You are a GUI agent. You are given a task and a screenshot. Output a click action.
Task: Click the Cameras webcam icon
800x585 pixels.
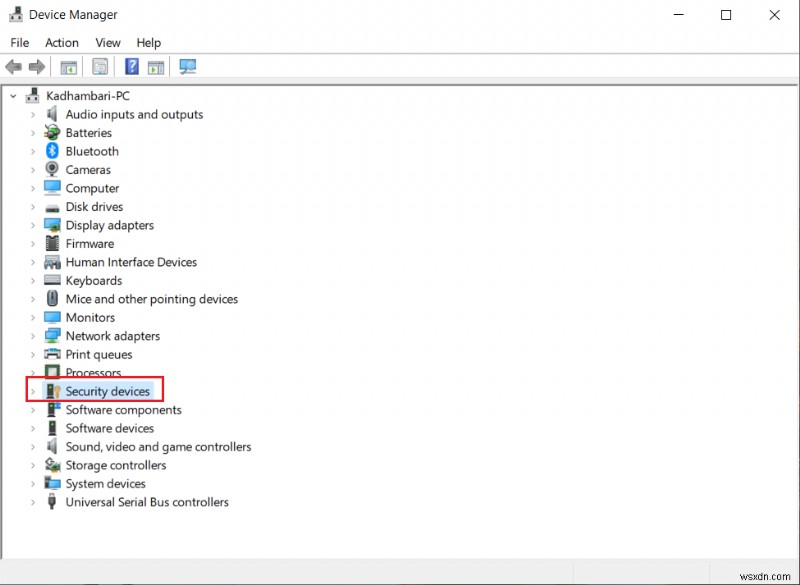52,169
